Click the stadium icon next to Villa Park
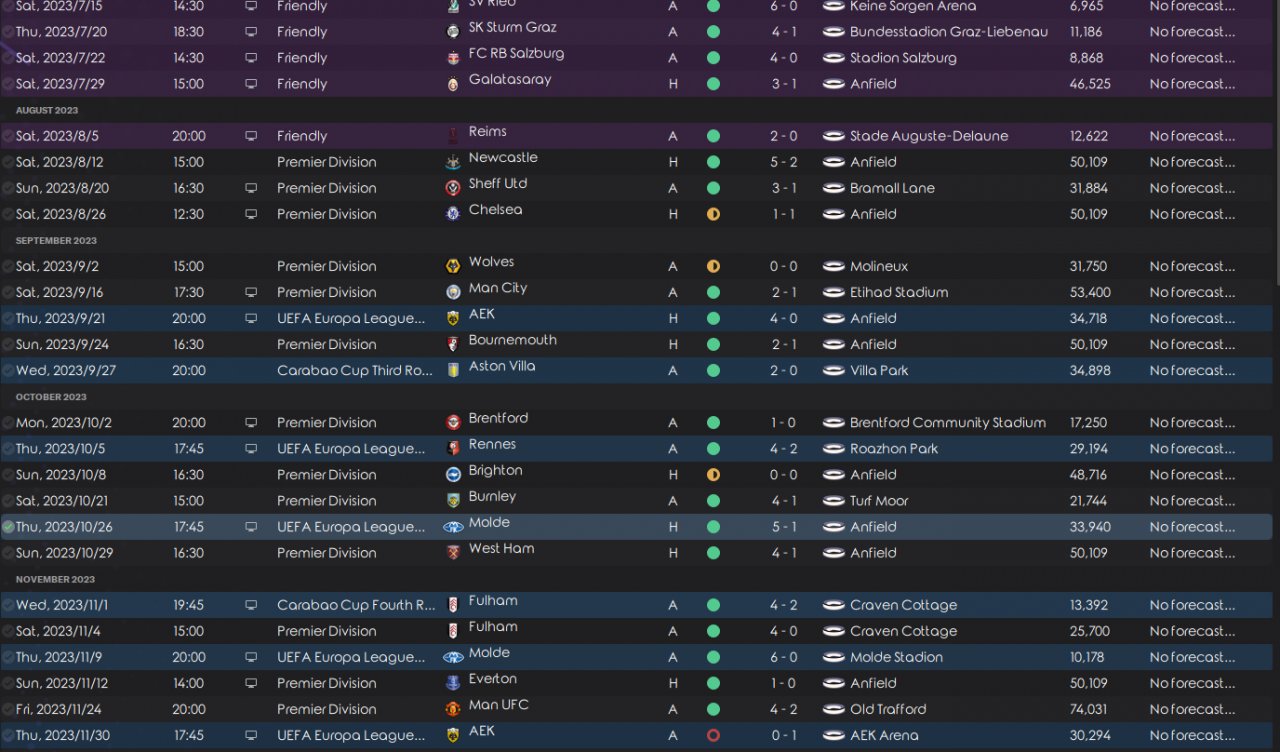The image size is (1280, 752). pyautogui.click(x=833, y=370)
